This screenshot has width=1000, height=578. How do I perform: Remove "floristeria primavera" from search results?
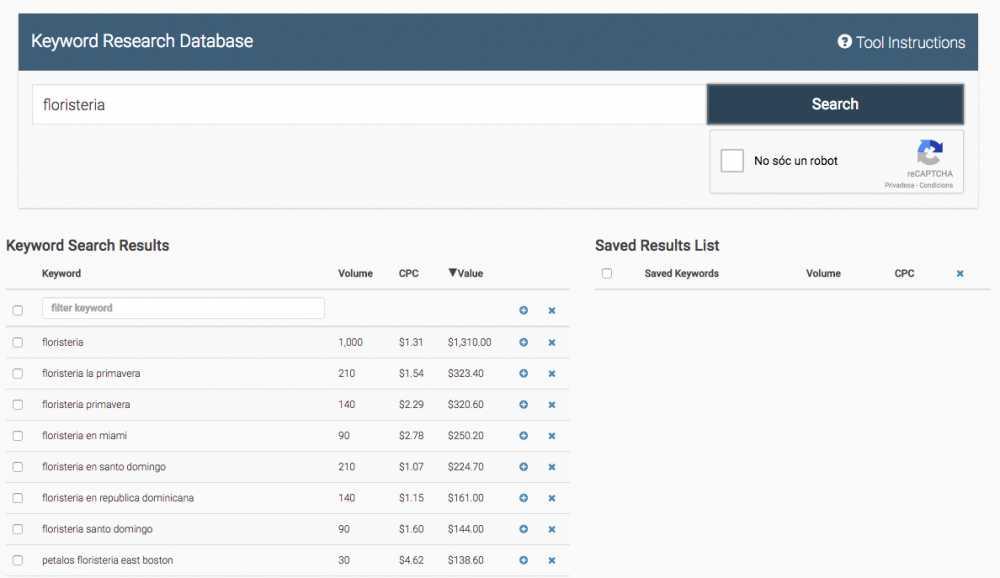[x=551, y=404]
